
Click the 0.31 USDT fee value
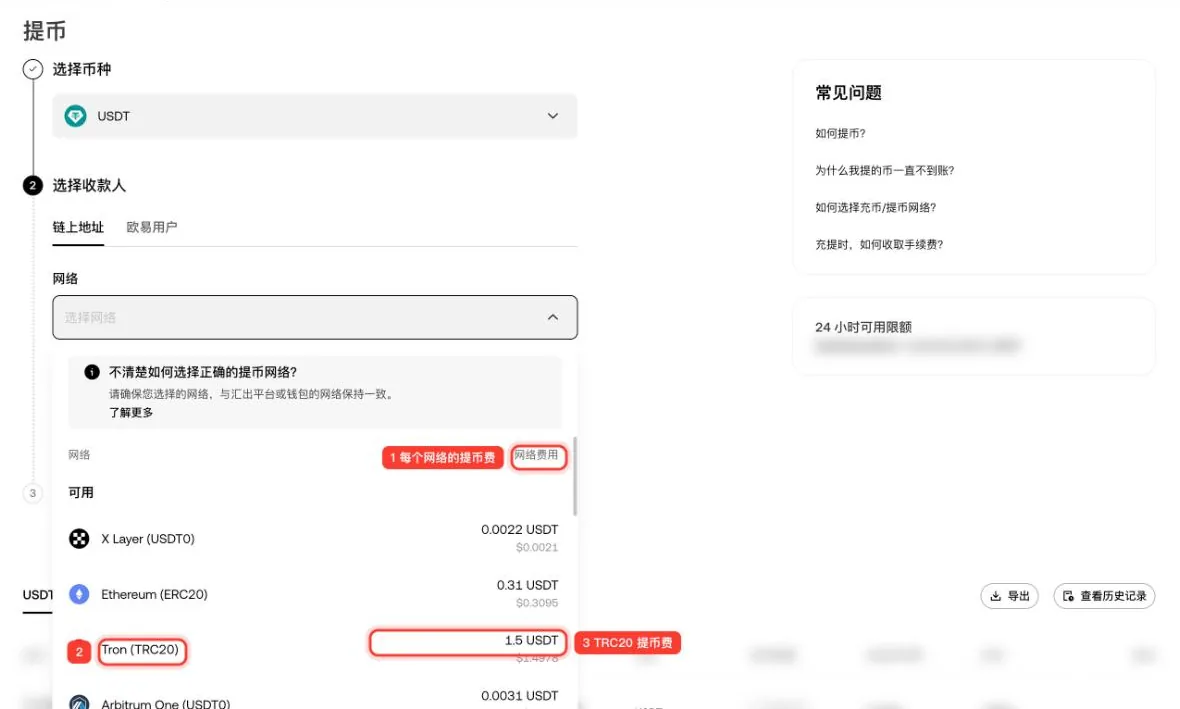click(527, 585)
